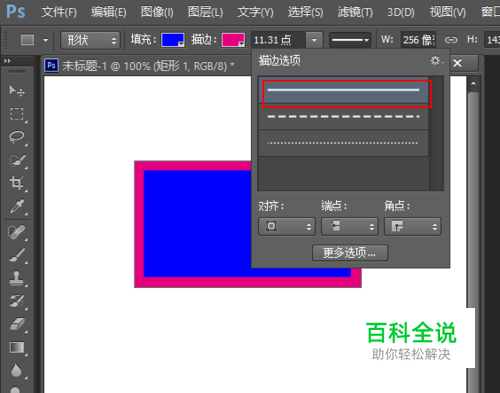500x393 pixels.
Task: Open the 对齐 alignment dropdown
Action: point(287,227)
